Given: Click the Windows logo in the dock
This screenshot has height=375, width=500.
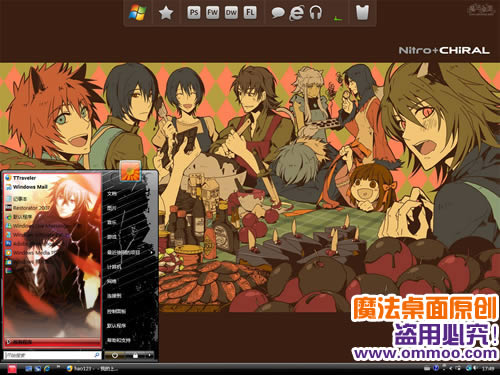Looking at the screenshot, I should (137, 13).
